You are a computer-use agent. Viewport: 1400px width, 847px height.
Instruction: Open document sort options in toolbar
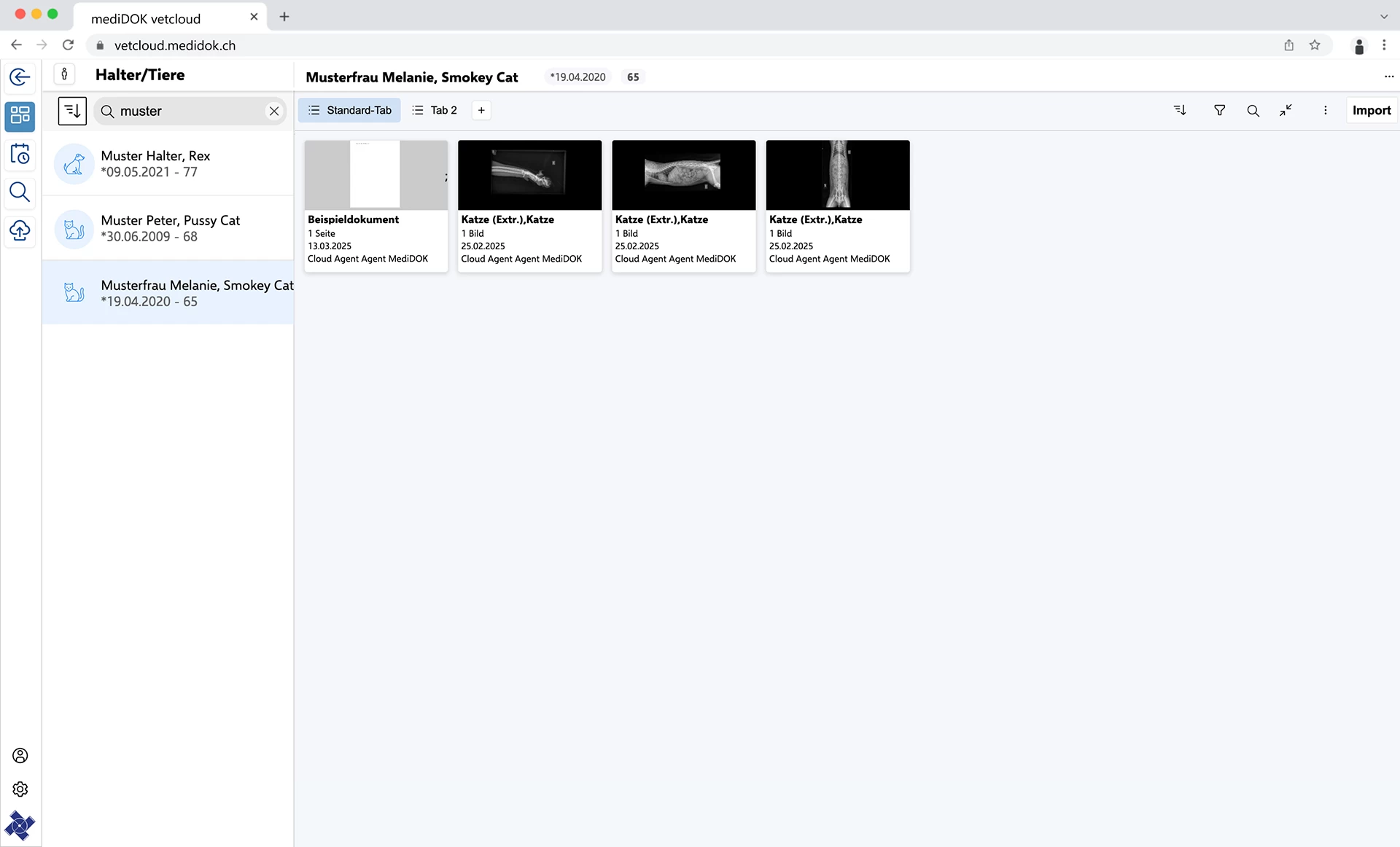1180,110
